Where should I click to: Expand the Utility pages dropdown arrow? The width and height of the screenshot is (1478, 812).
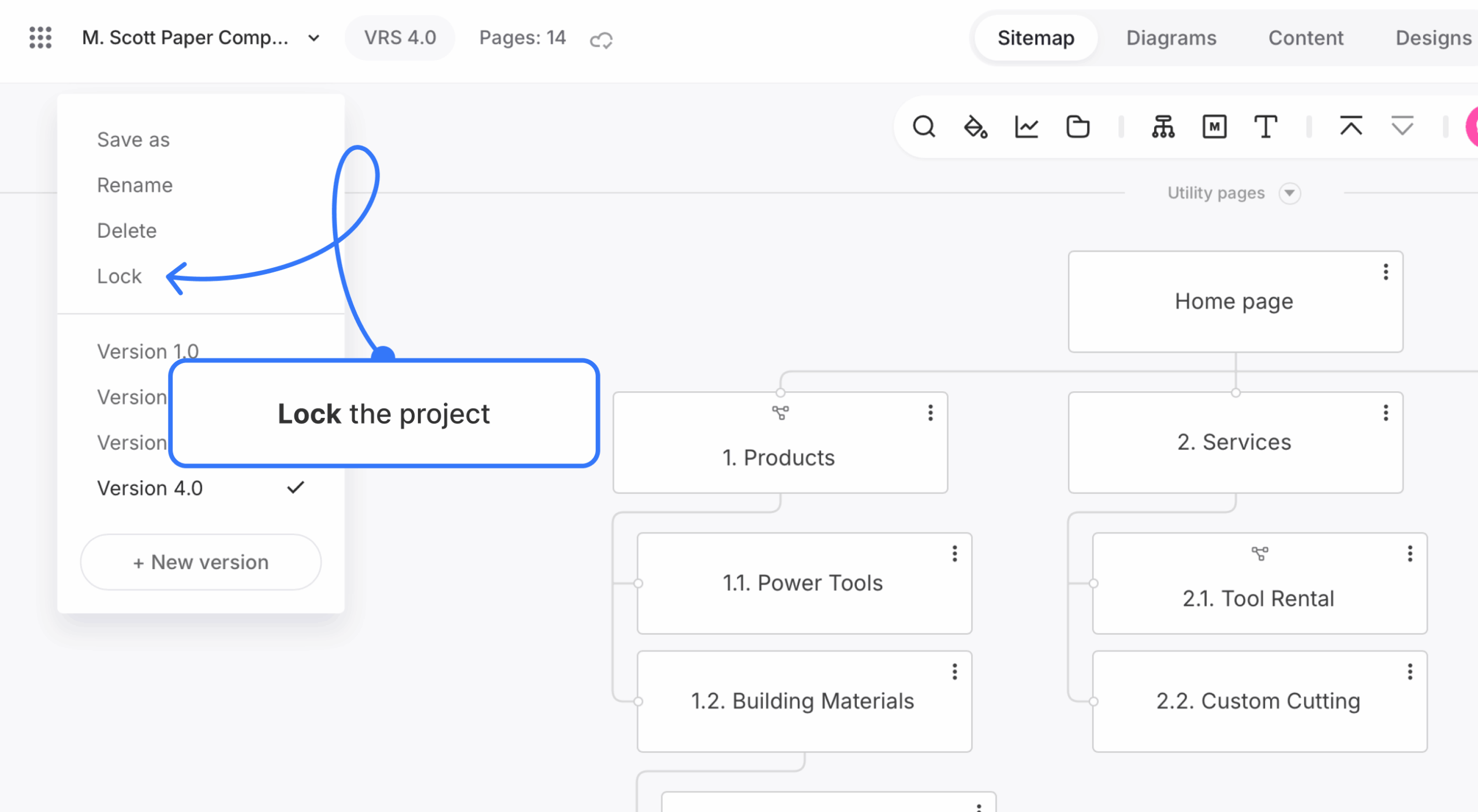click(x=1289, y=193)
